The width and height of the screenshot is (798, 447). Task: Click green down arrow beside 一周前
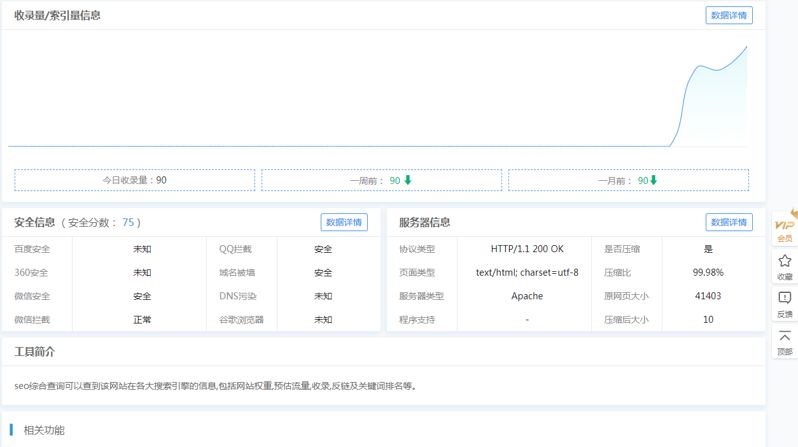pyautogui.click(x=408, y=180)
